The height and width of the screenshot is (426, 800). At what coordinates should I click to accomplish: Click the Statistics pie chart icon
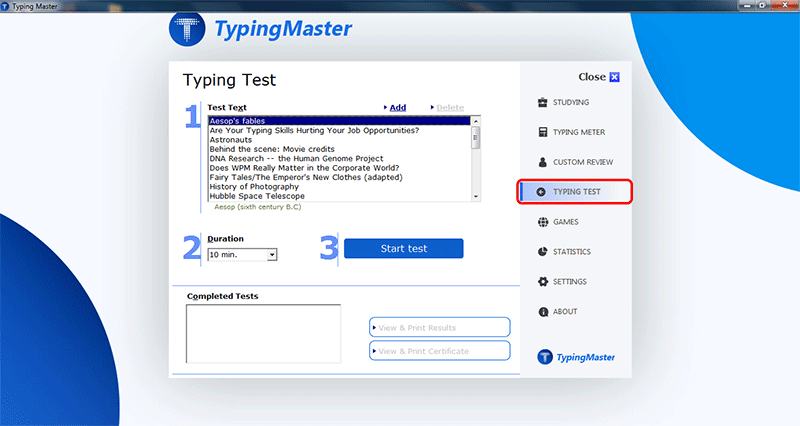click(x=542, y=252)
